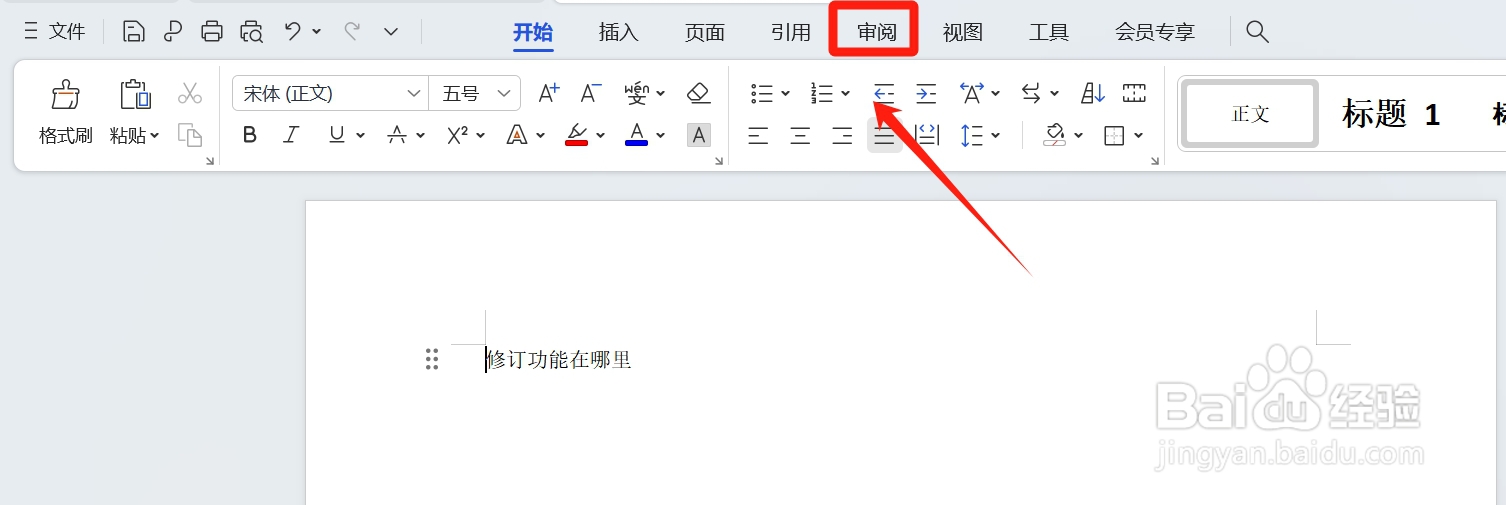The height and width of the screenshot is (505, 1506).
Task: Switch to the 插入 tab
Action: tap(618, 32)
